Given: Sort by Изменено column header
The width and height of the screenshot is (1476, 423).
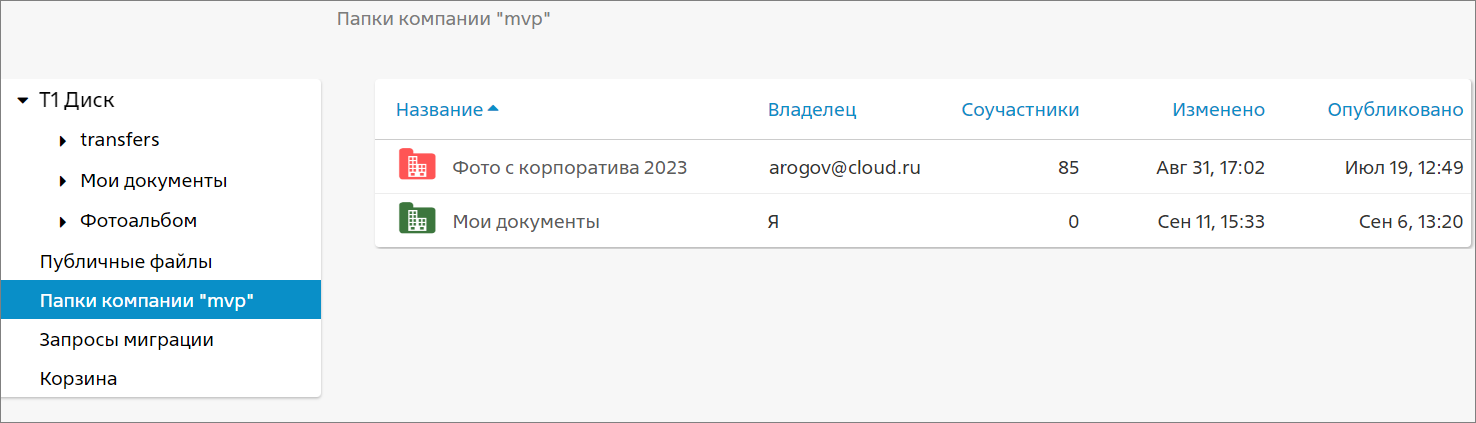Looking at the screenshot, I should [1219, 110].
